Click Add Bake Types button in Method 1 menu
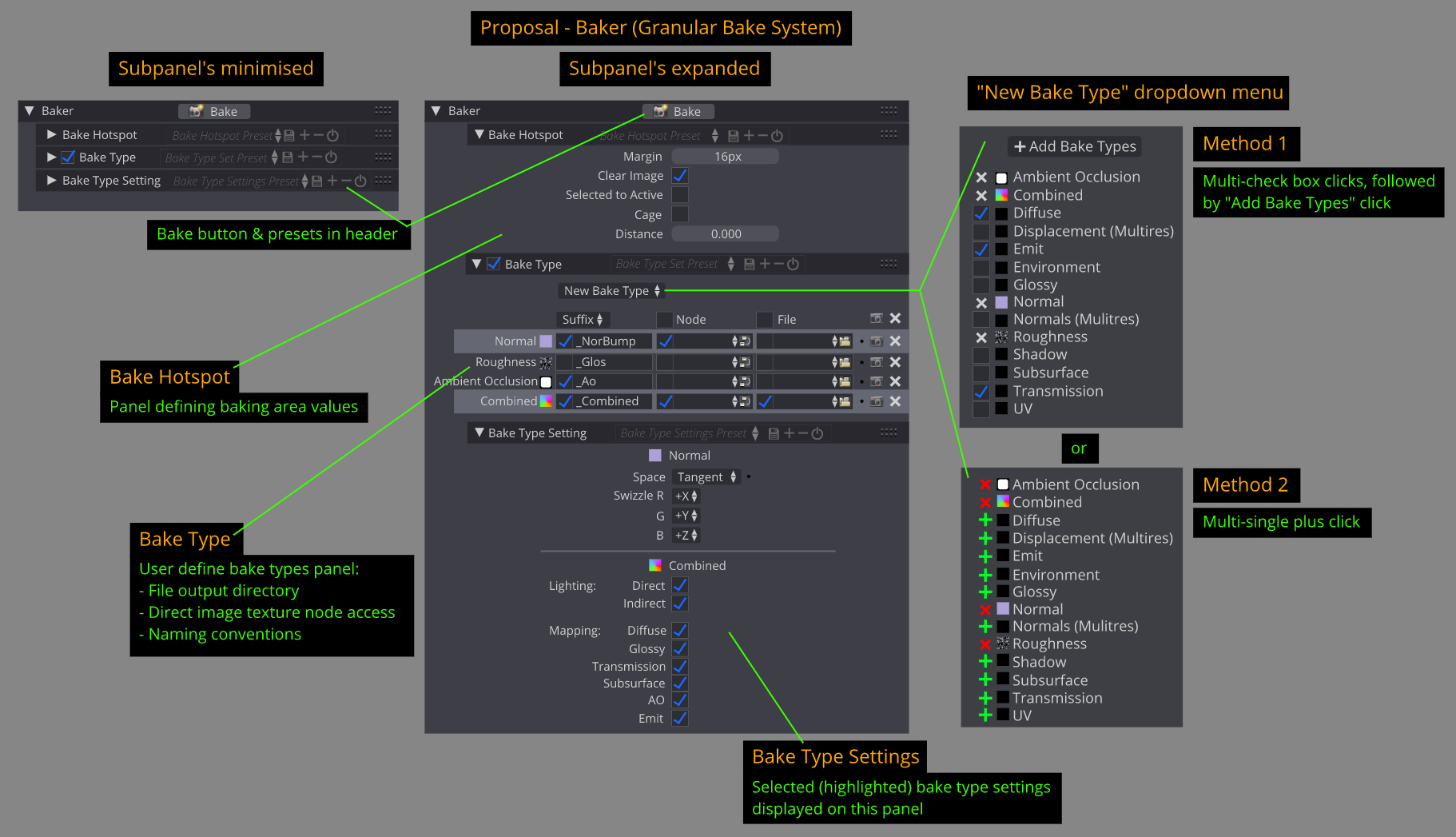 tap(1074, 146)
